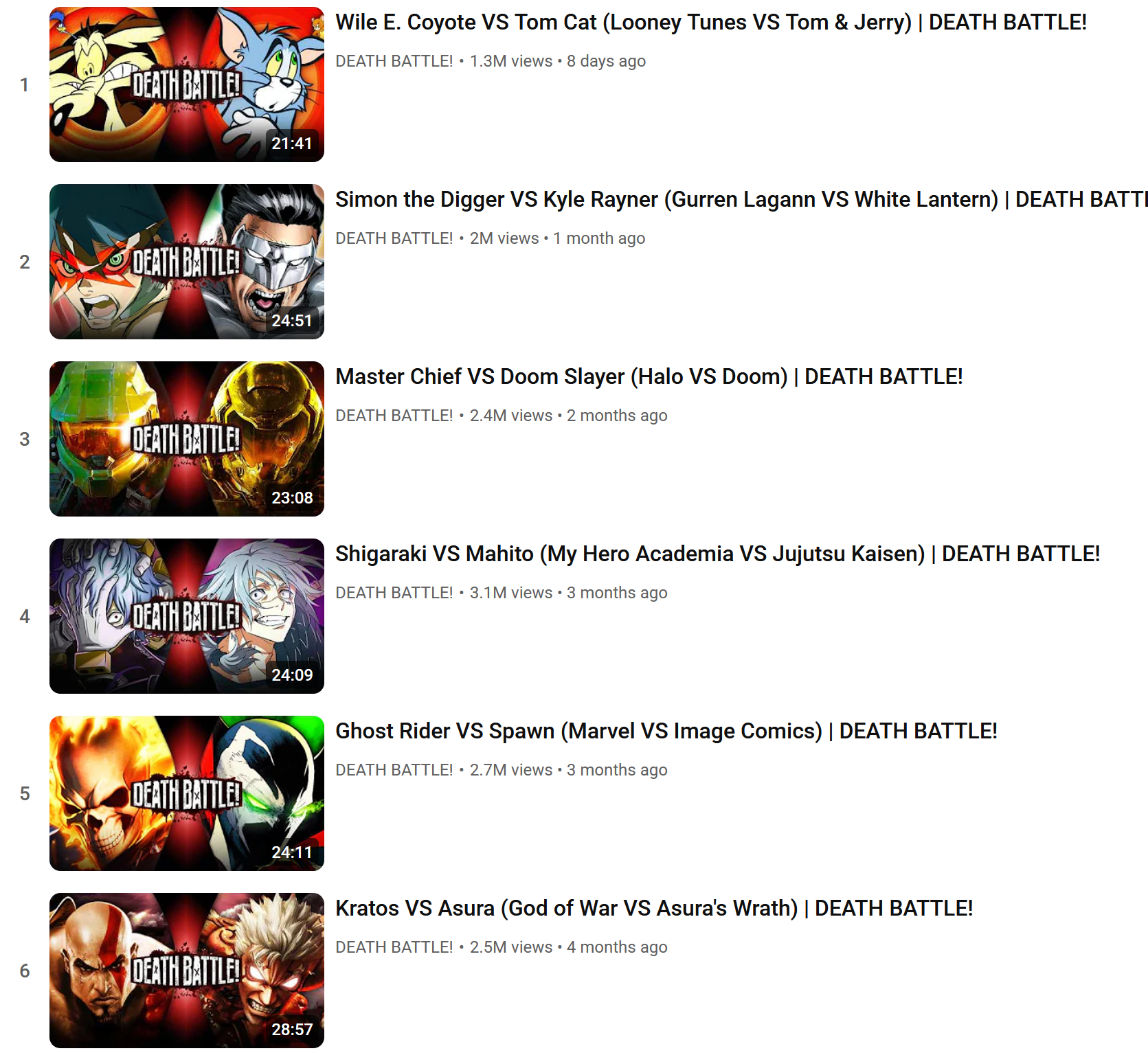The width and height of the screenshot is (1148, 1053).
Task: Open DEATH BATTLE! channel under the Ghost Rider video
Action: point(394,770)
